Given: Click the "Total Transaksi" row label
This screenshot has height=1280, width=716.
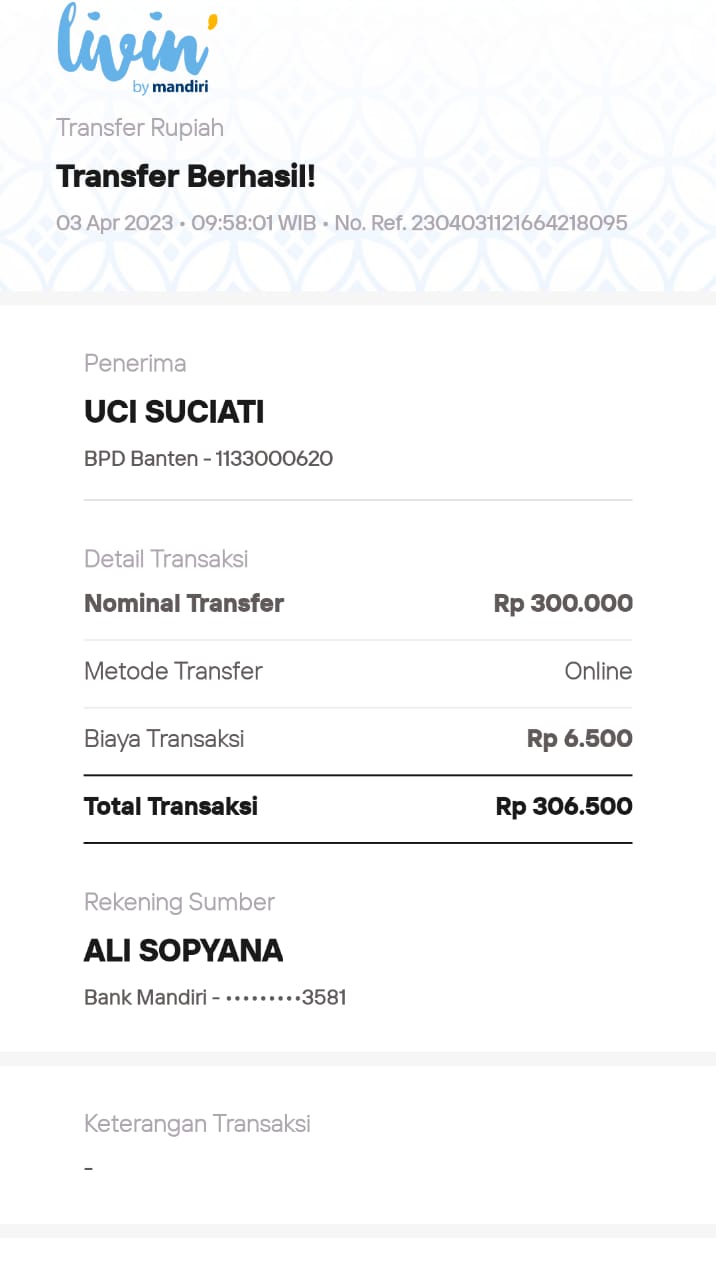Looking at the screenshot, I should (171, 806).
